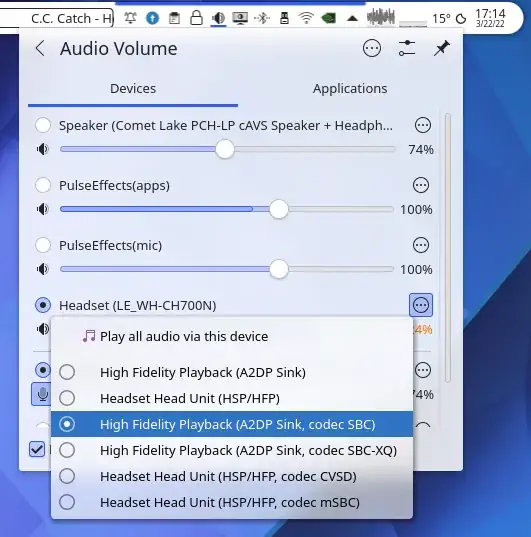531x537 pixels.
Task: Open options menu for Speaker Comet Lake device
Action: 422,125
